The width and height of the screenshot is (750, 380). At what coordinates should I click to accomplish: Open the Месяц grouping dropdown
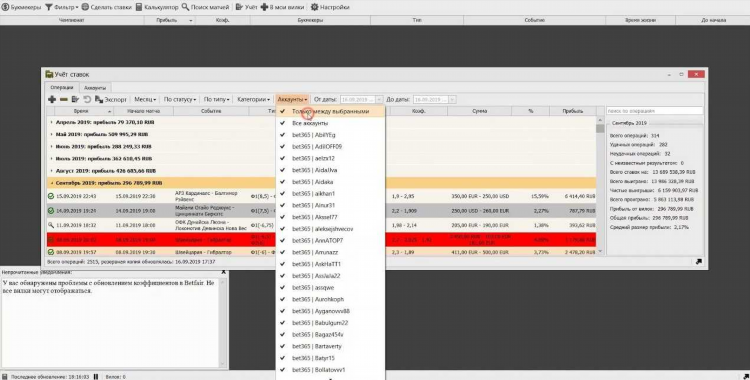point(145,99)
